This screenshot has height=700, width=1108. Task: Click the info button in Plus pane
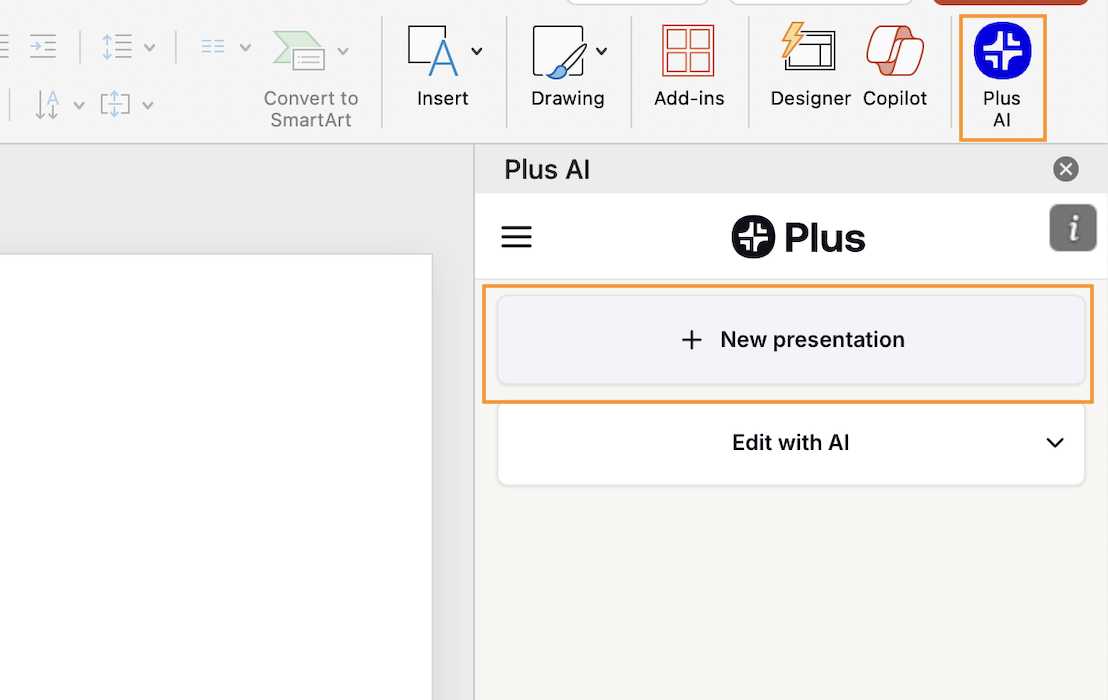click(1073, 228)
